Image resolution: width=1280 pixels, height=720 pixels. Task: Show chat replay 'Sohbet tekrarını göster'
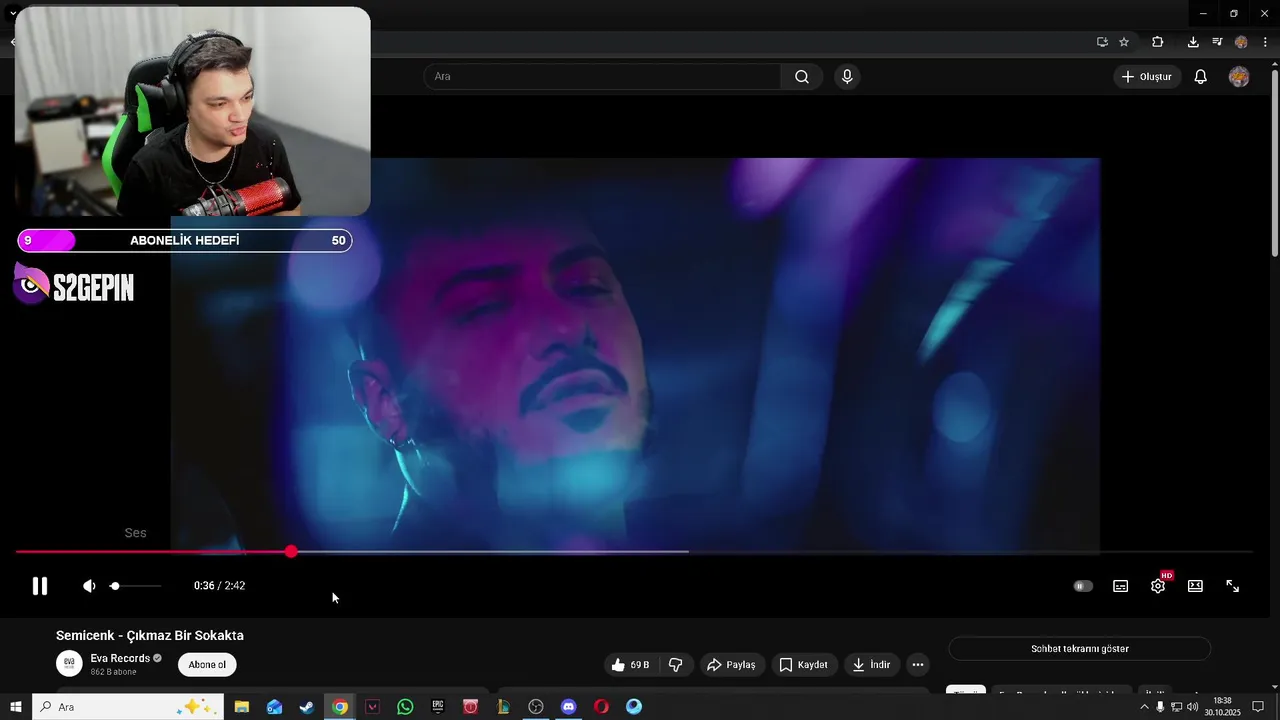1080,649
